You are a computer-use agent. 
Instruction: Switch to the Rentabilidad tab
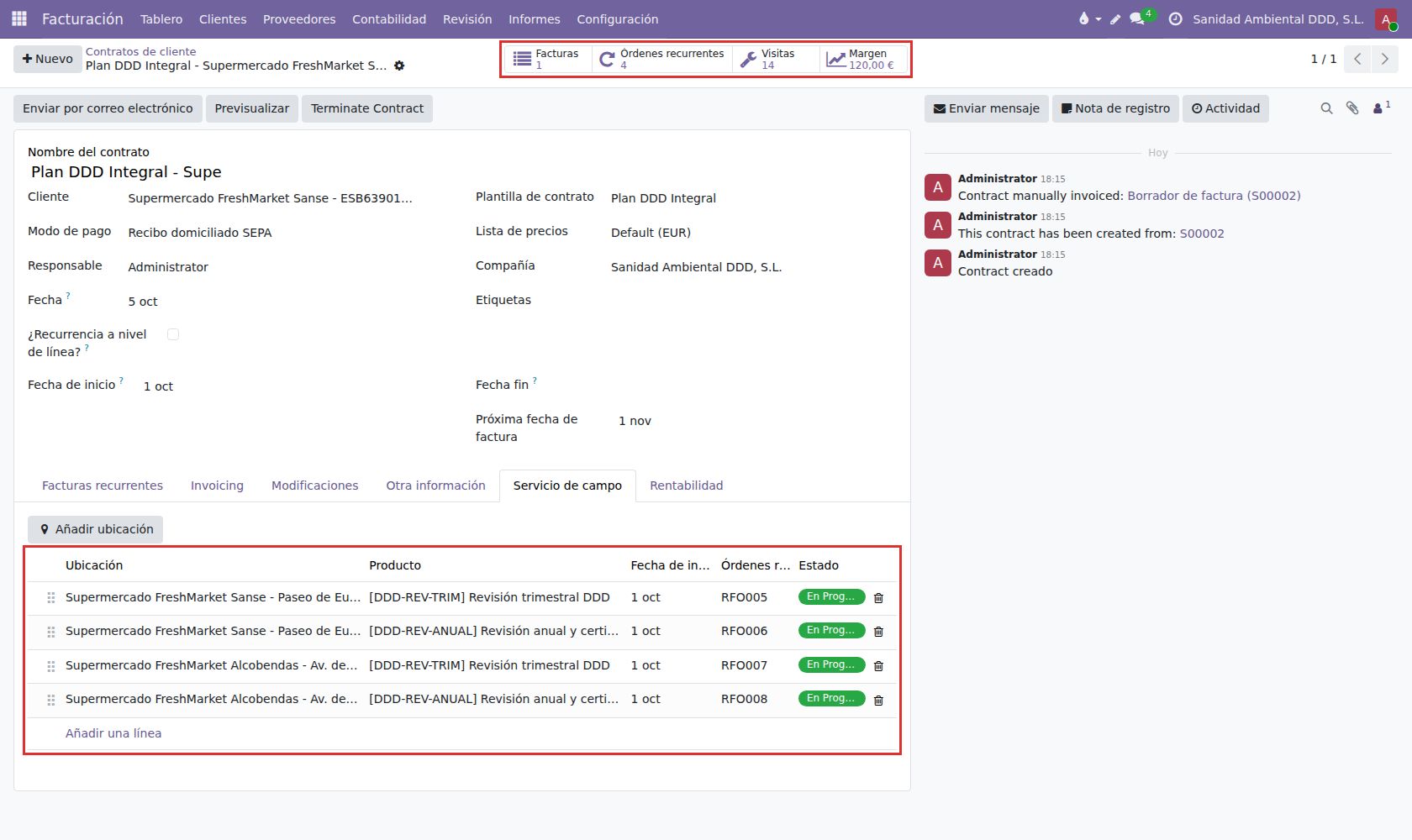point(687,486)
